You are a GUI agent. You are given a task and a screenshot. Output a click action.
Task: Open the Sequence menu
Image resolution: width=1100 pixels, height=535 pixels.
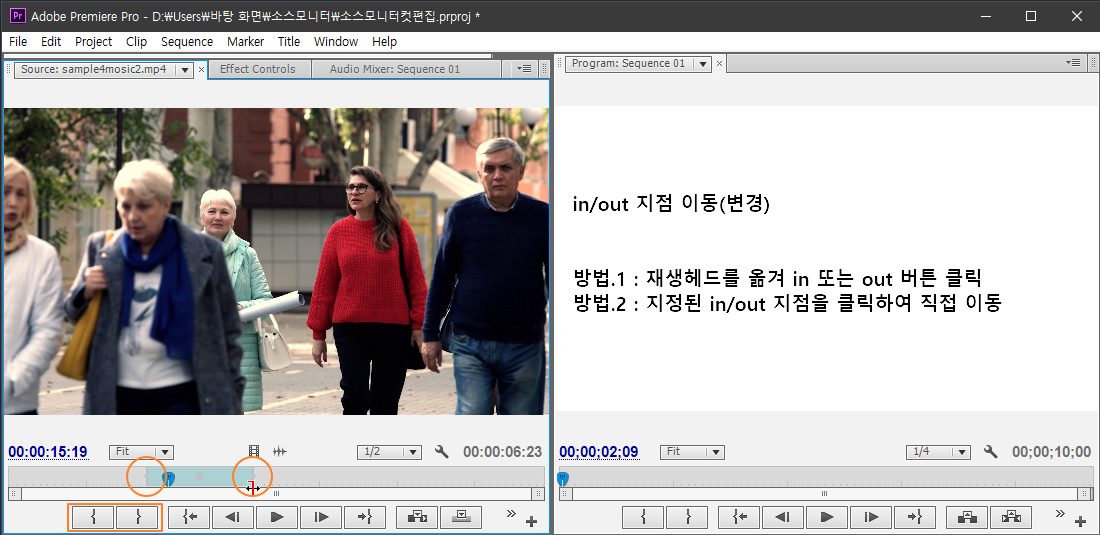coord(187,41)
